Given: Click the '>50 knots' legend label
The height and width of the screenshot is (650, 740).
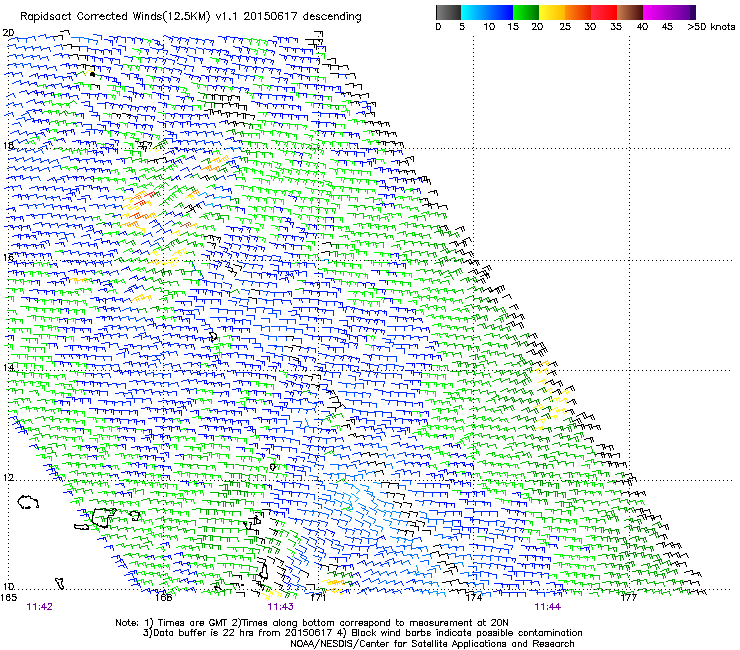Looking at the screenshot, I should click(x=711, y=27).
